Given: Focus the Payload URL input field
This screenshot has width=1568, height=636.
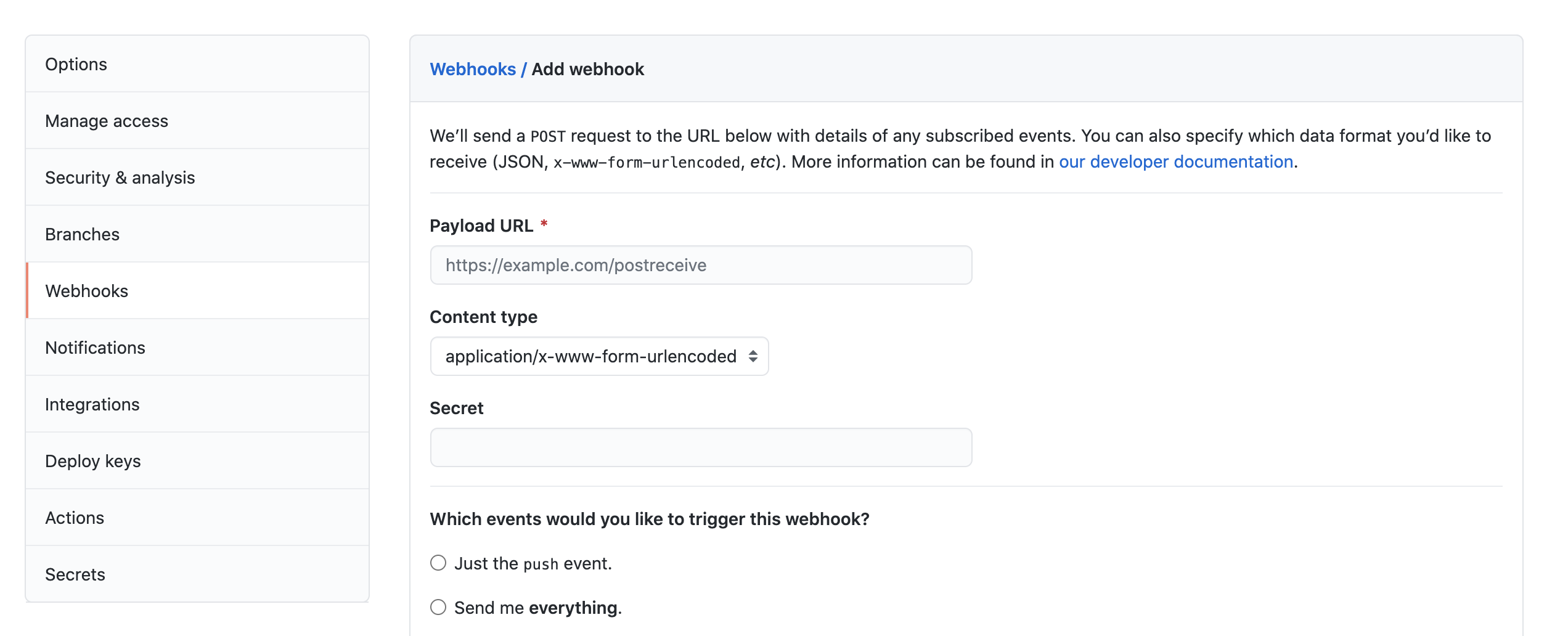Looking at the screenshot, I should 701,265.
